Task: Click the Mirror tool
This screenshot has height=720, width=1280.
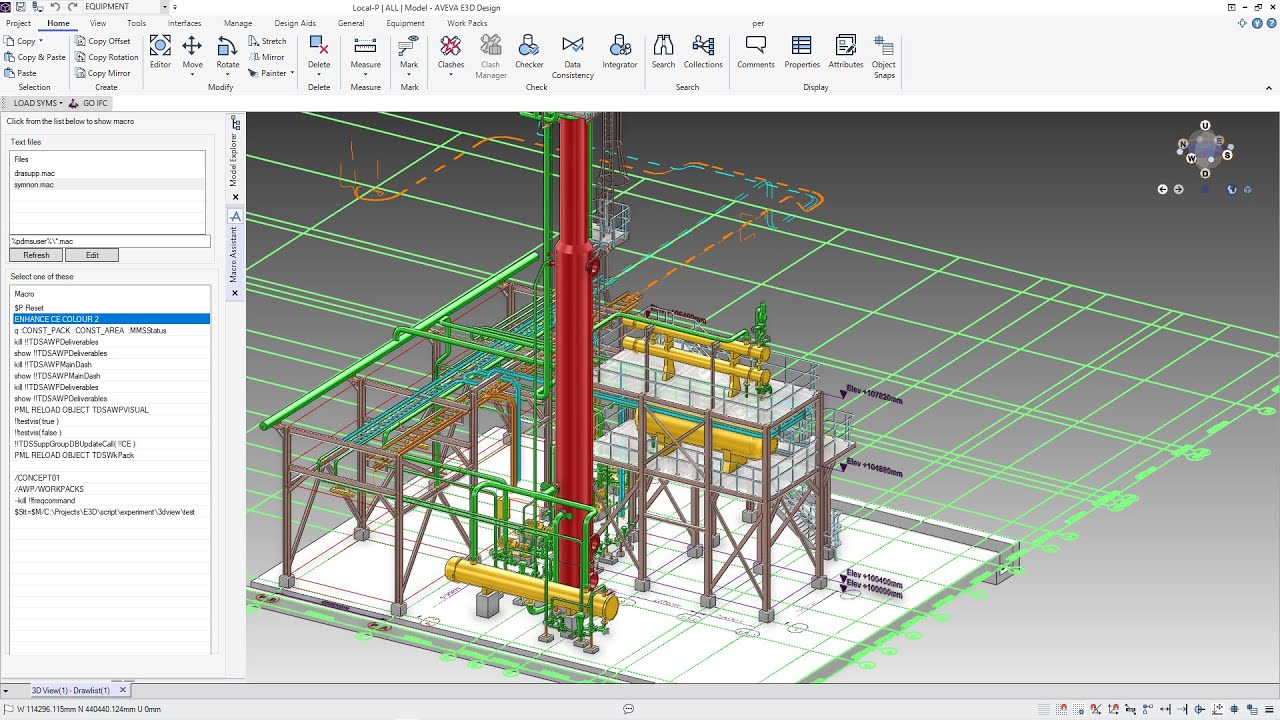Action: (266, 57)
